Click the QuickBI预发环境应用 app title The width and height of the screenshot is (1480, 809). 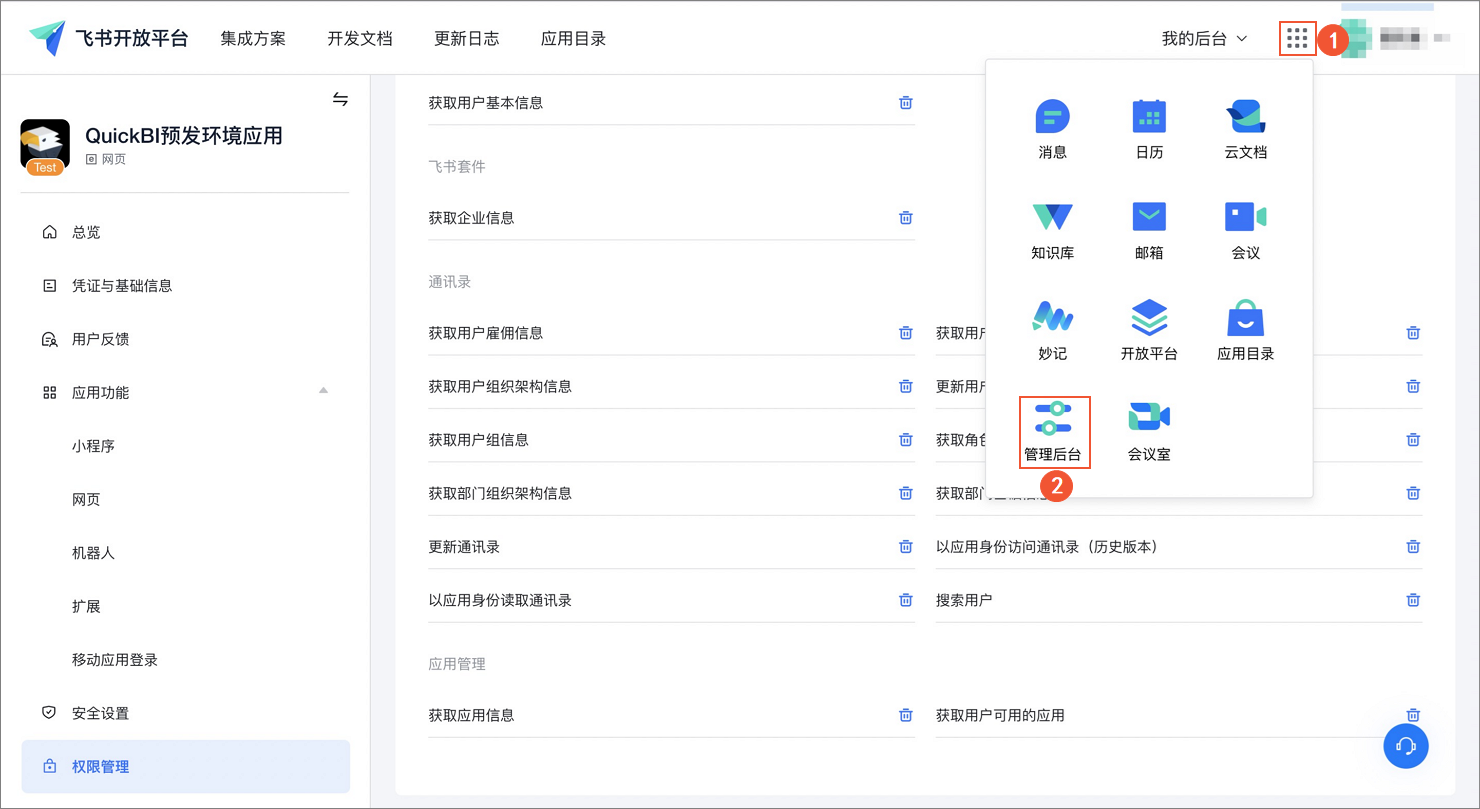tap(184, 136)
